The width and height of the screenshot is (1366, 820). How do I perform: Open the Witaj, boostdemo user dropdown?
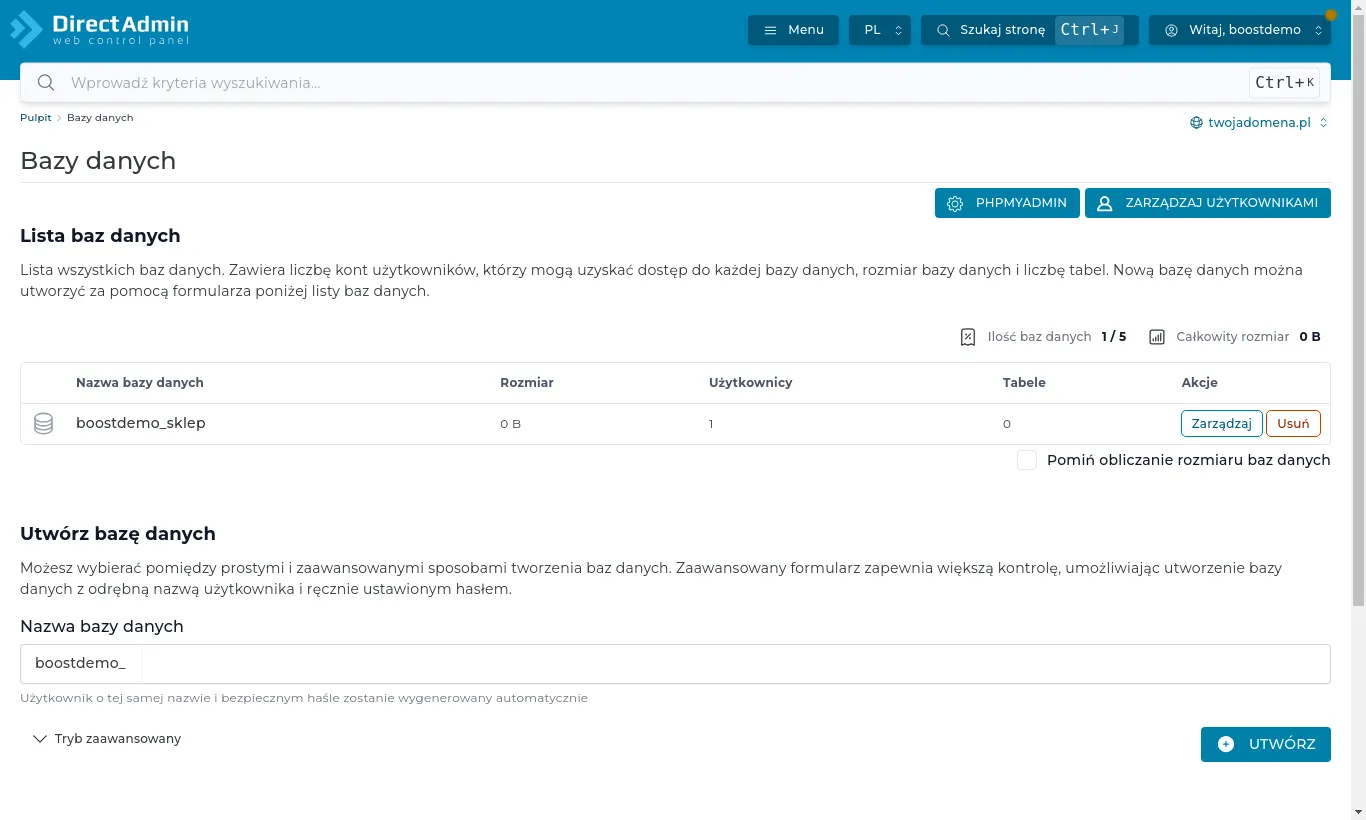pyautogui.click(x=1240, y=30)
